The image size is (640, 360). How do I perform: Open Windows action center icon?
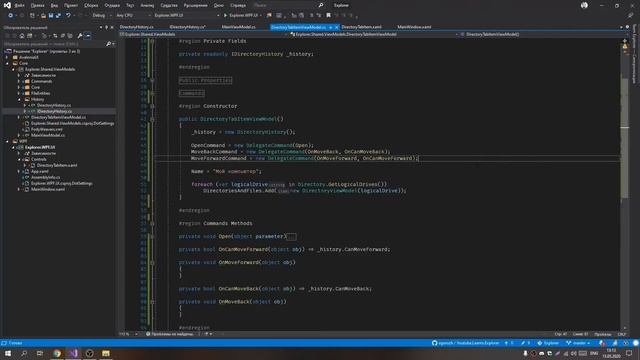[x=629, y=353]
